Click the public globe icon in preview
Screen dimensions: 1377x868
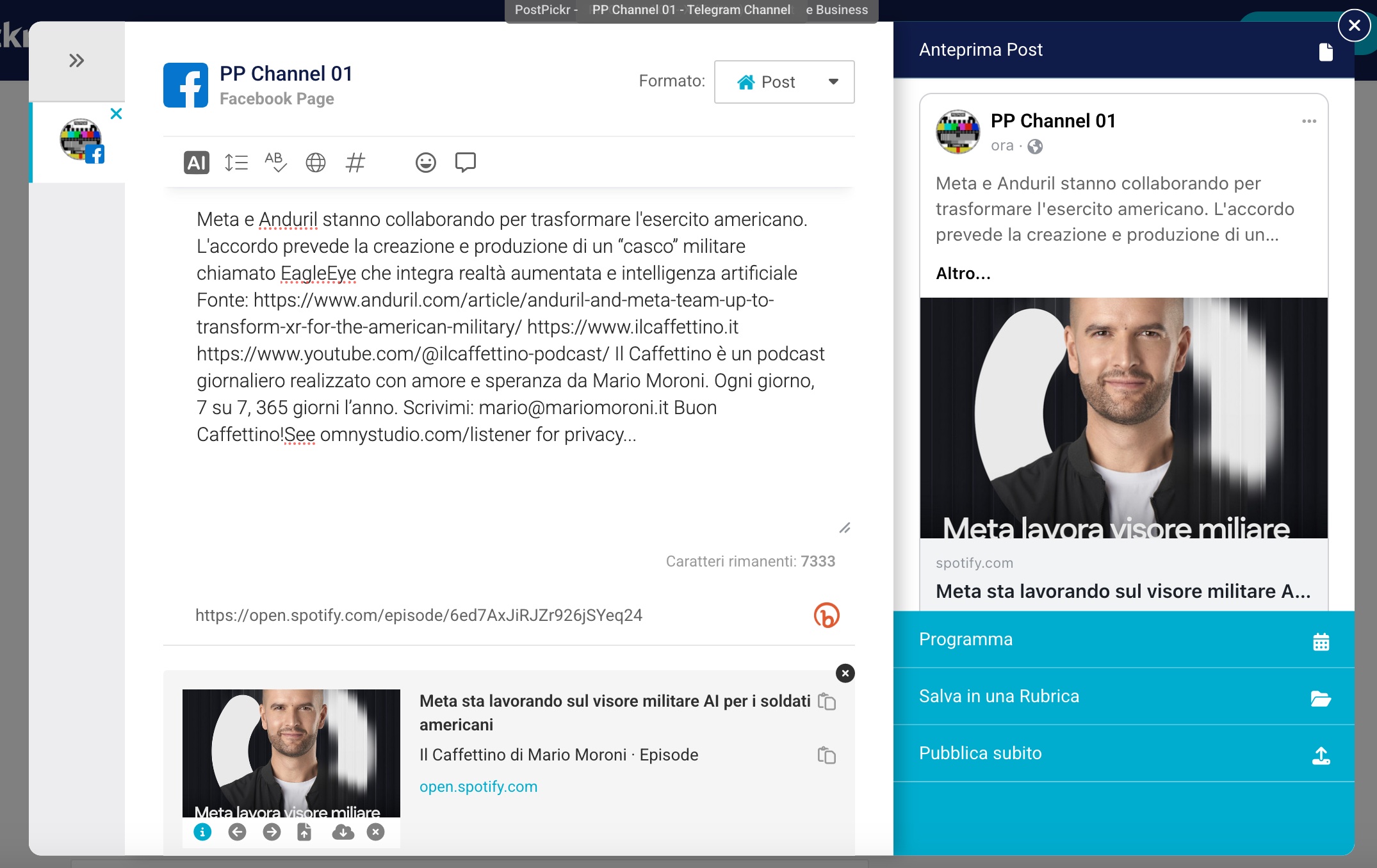pos(1035,147)
